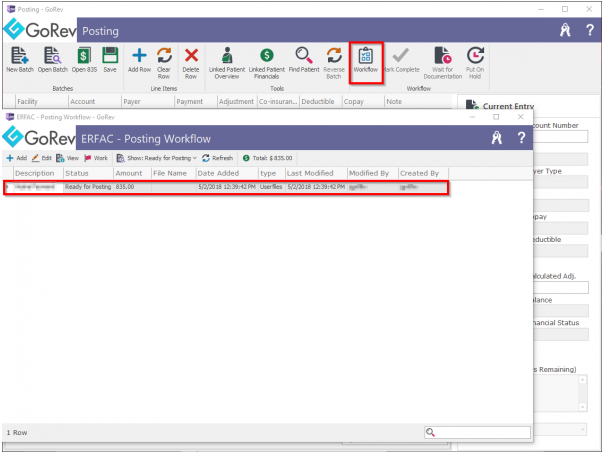Viewport: 604px width, 453px height.
Task: Click Clear Row icon
Action: click(164, 55)
